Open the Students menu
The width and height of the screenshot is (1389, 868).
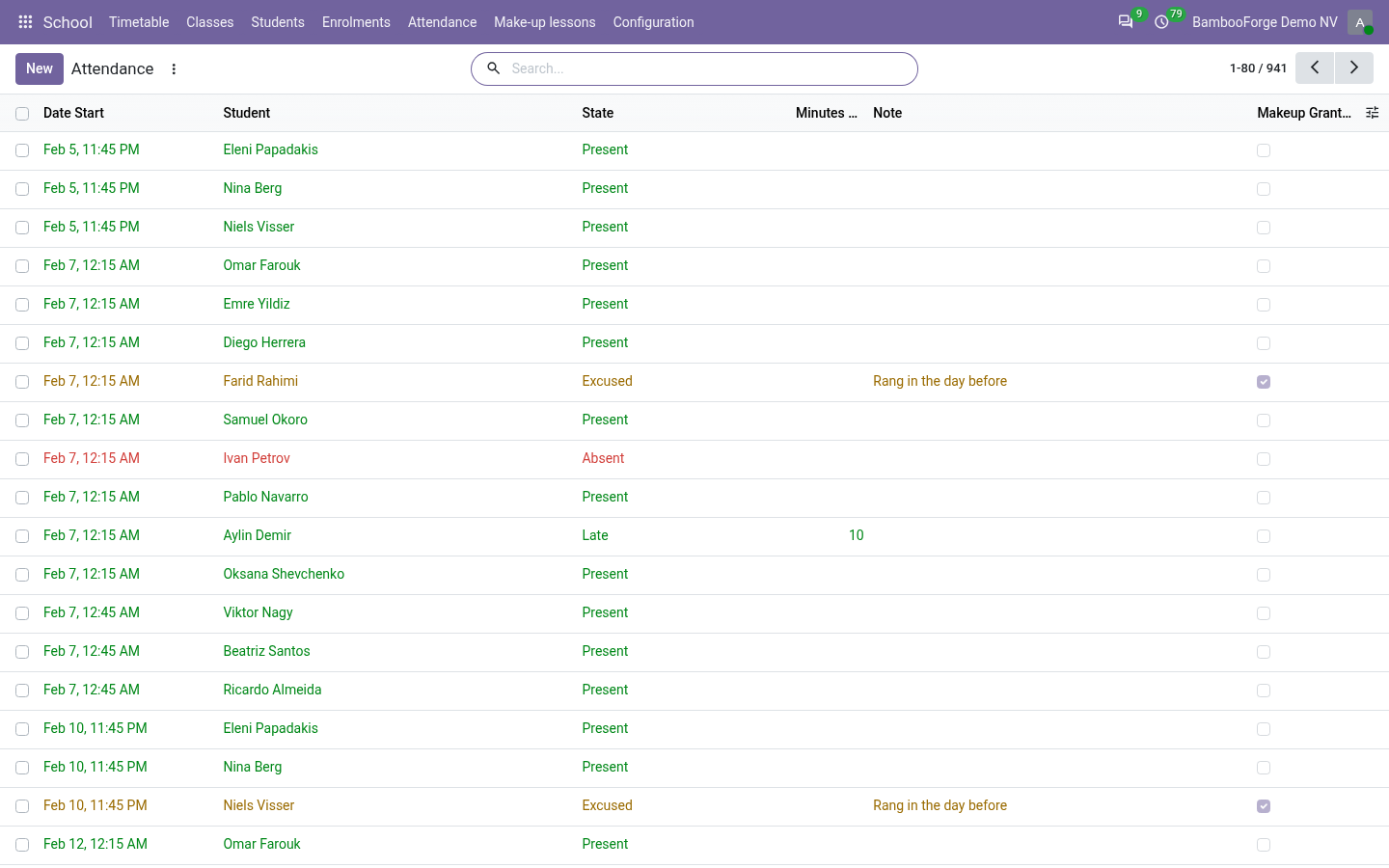click(x=278, y=22)
